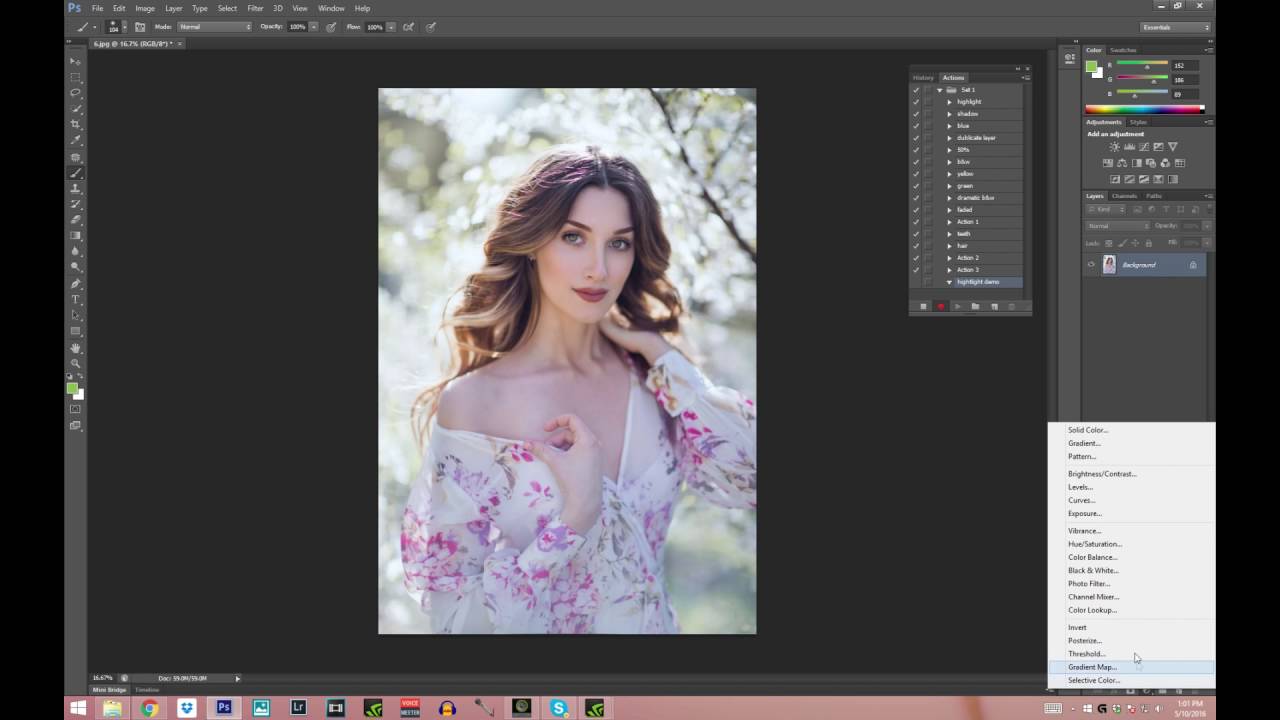Toggle the checkmark for 'highlight' action
1280x720 pixels.
(916, 102)
